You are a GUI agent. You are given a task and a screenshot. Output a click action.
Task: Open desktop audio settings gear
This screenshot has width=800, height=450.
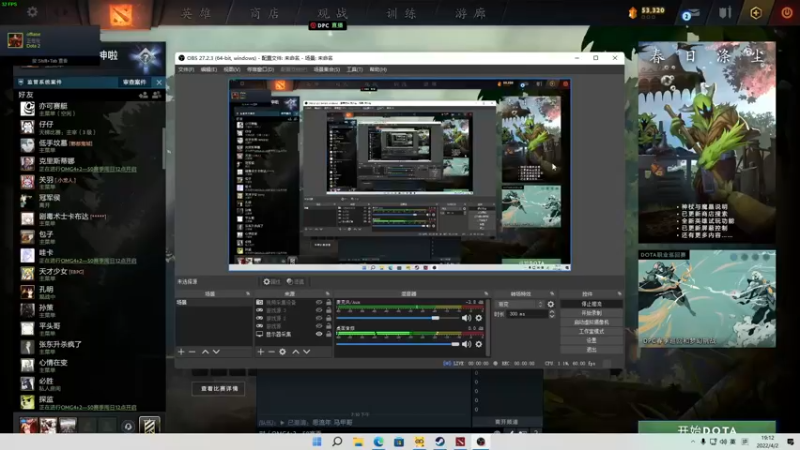[479, 344]
